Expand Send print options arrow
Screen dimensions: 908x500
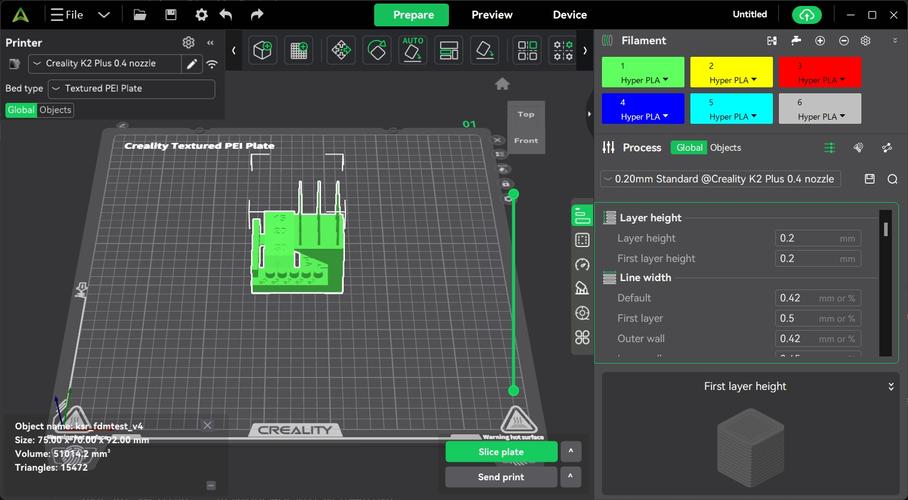click(x=570, y=477)
